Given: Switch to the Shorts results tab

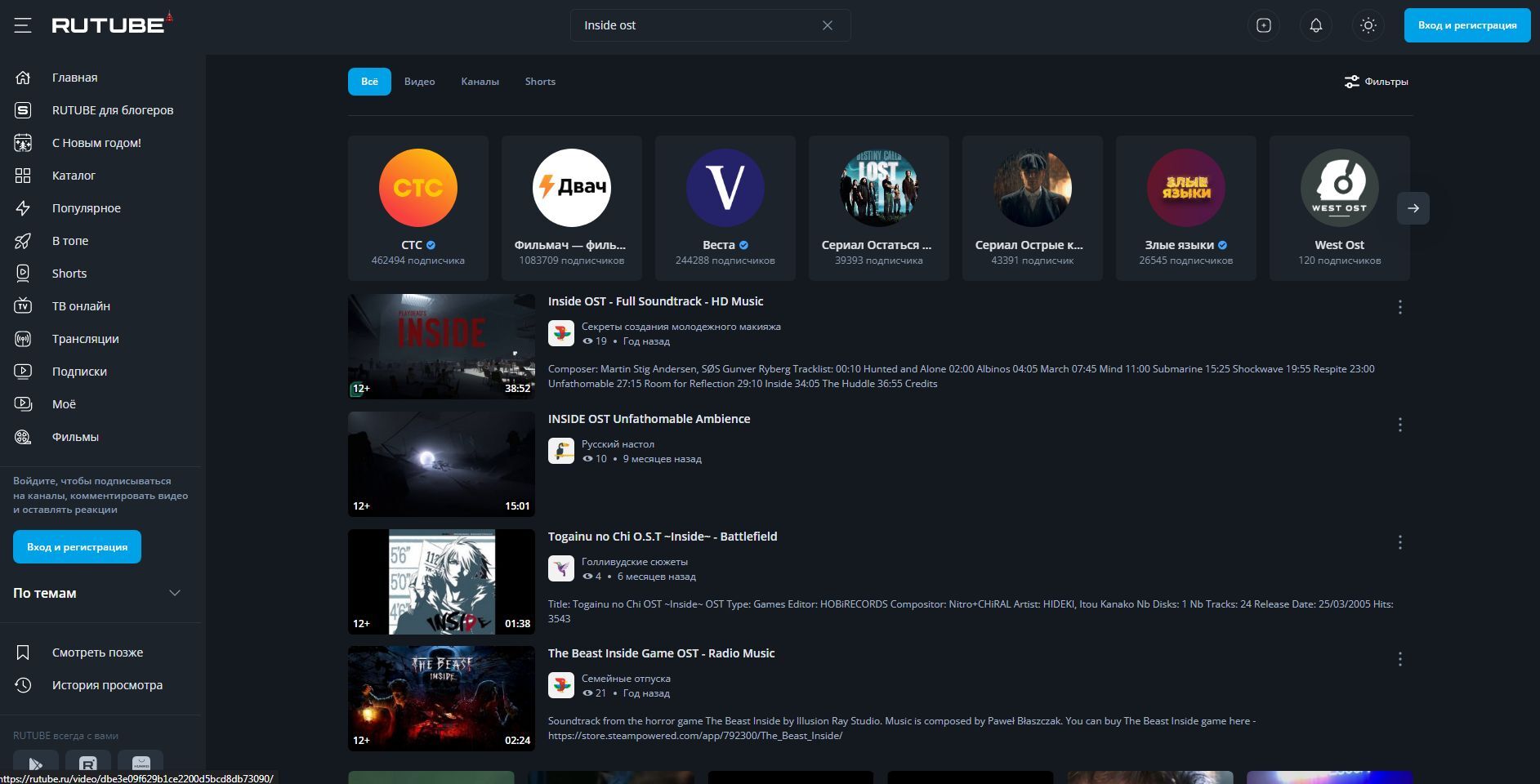Looking at the screenshot, I should click(x=540, y=82).
